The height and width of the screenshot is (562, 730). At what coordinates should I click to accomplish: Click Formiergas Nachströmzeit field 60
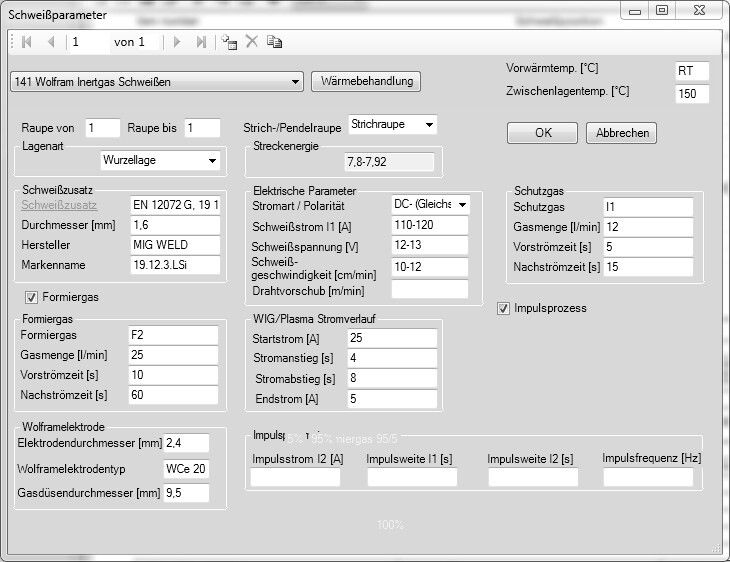click(173, 395)
